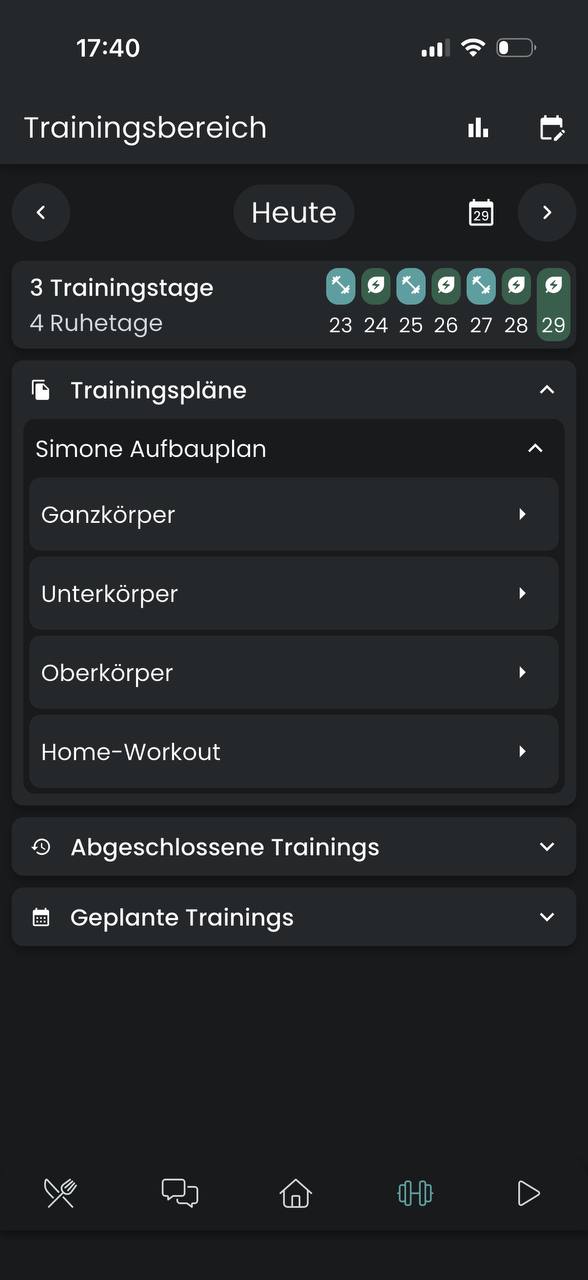Expand Abgeschlossene Trainings

pos(546,846)
